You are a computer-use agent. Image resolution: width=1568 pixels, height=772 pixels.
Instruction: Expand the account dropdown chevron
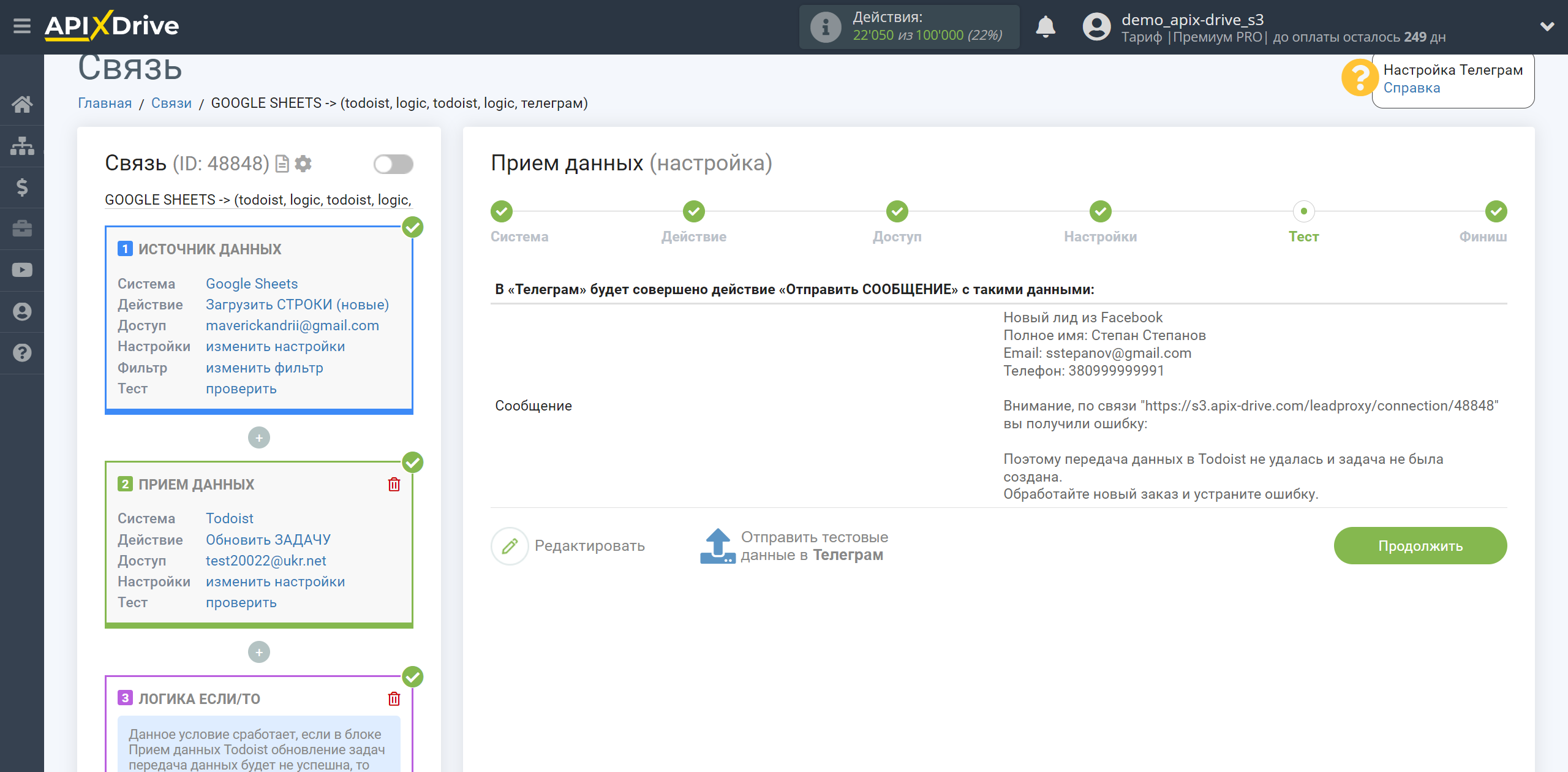point(1547,26)
